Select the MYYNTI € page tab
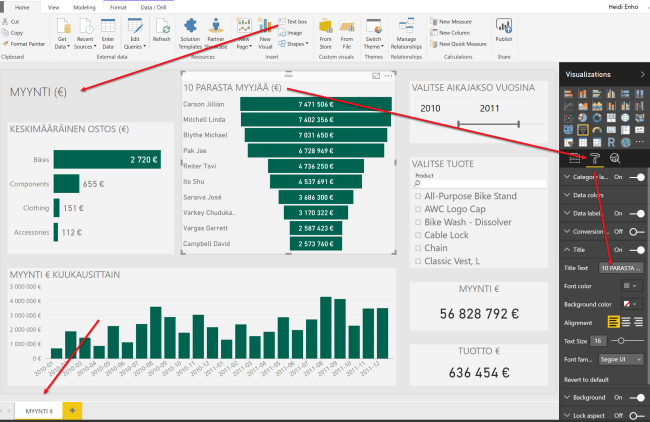Screen dimensions: 650x422 [x=39, y=411]
